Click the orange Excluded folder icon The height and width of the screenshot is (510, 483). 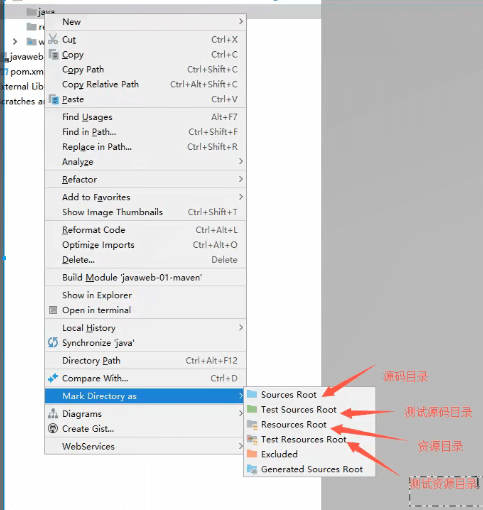click(252, 454)
